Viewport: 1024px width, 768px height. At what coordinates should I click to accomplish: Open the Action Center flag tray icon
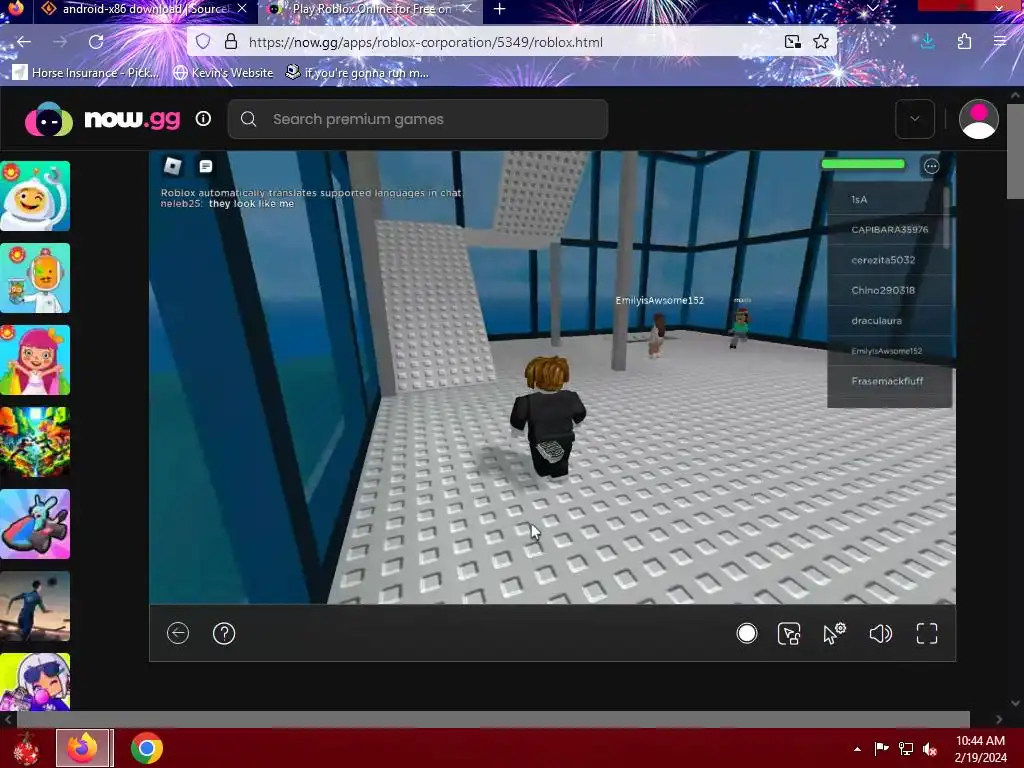[x=881, y=748]
